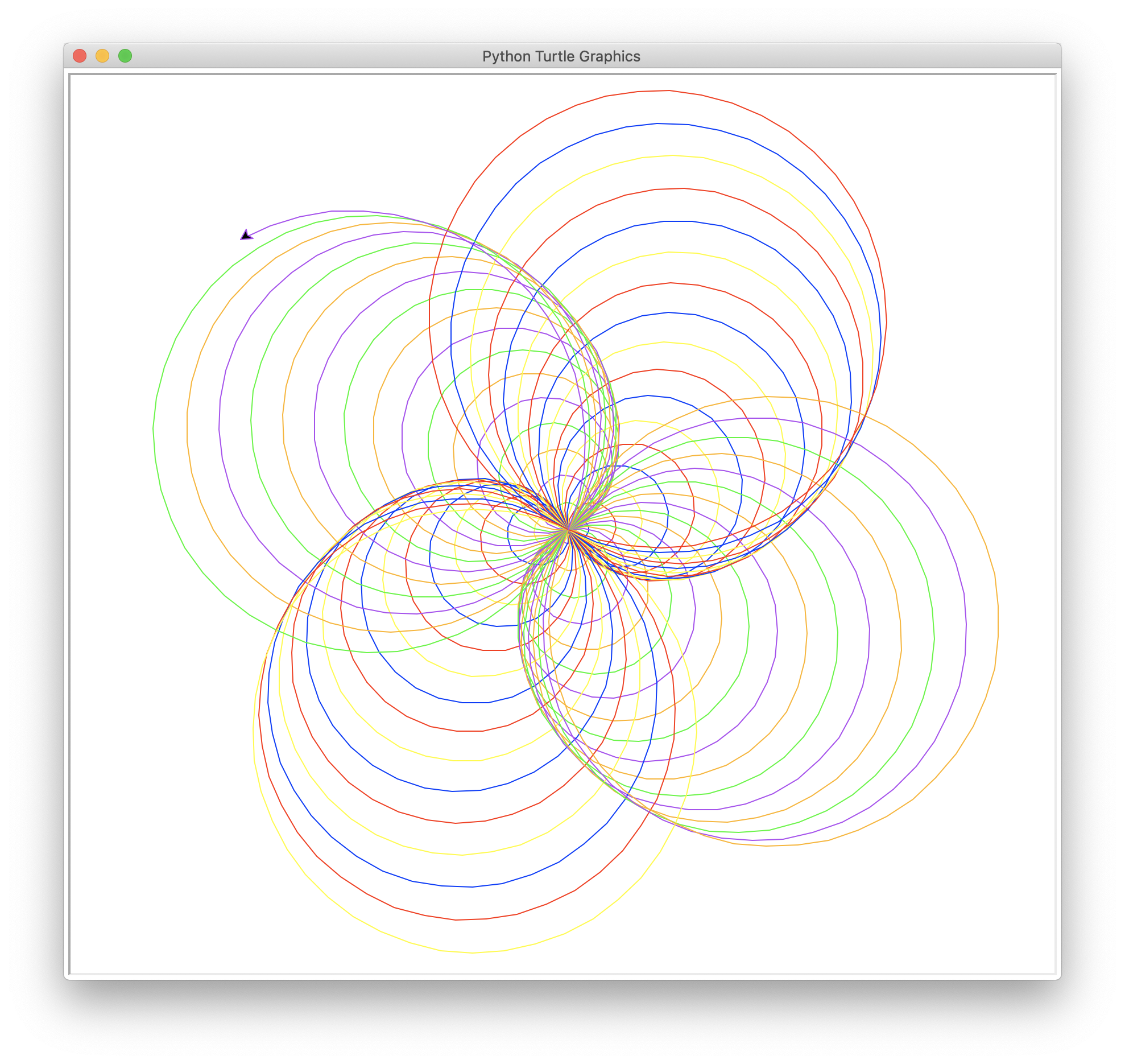
Task: Click the black turtle arrowhead cursor
Action: 246,235
